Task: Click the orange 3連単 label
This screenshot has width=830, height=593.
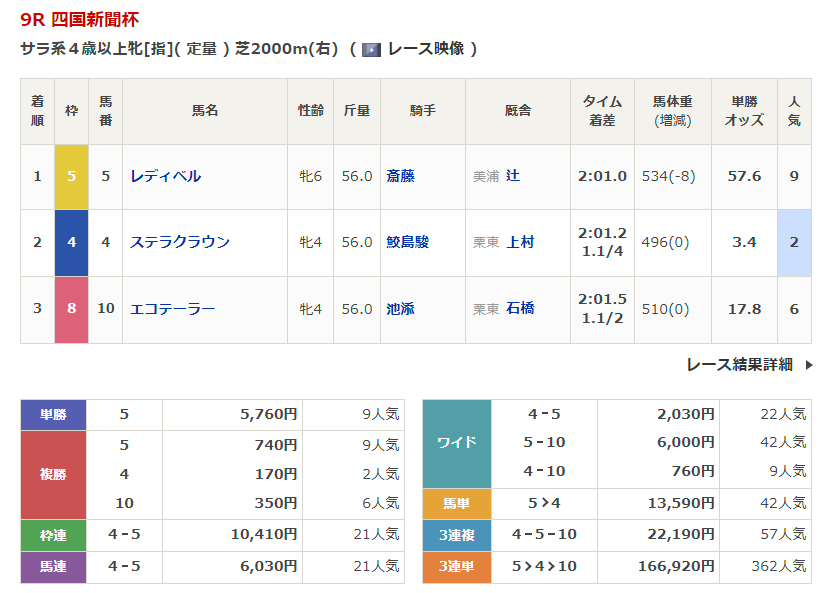Action: tap(457, 566)
